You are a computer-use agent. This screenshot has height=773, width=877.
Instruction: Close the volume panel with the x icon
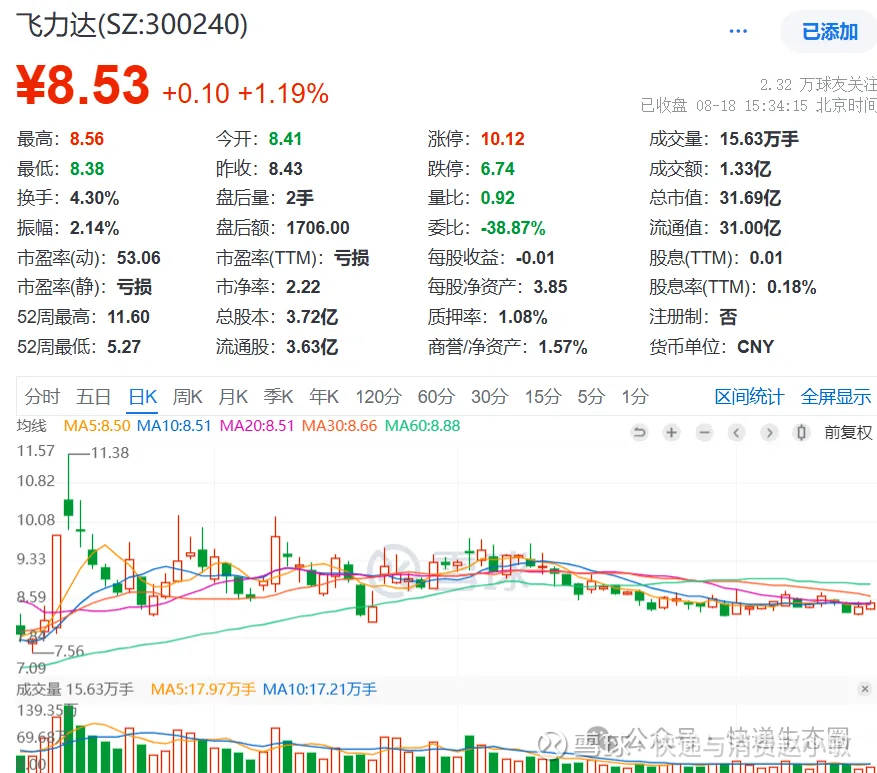[865, 689]
